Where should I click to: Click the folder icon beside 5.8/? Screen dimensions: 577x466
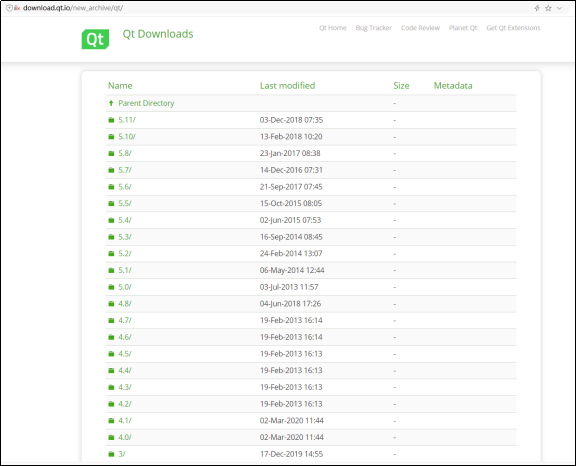[x=111, y=153]
